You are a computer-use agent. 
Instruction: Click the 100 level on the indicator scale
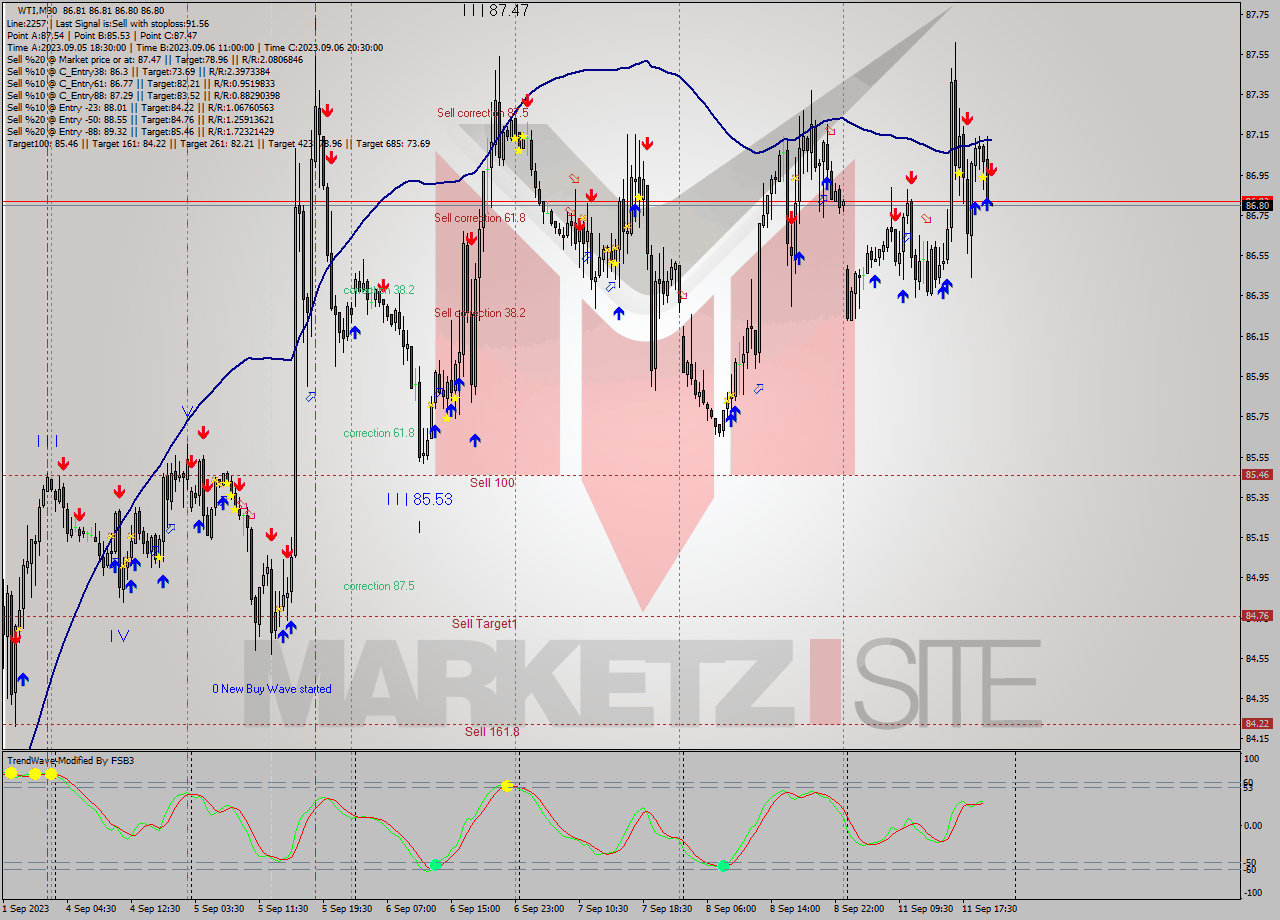(1250, 760)
